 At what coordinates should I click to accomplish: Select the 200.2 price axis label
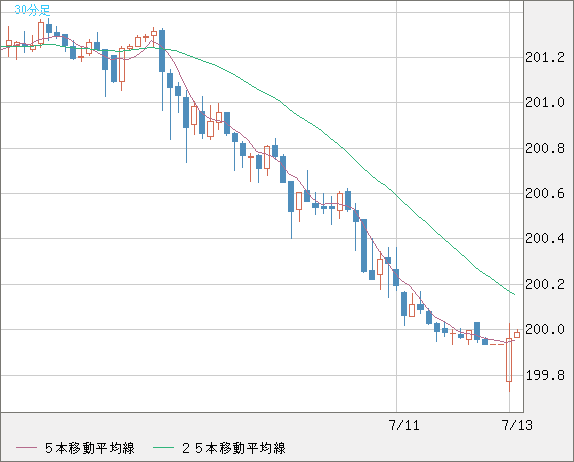coord(545,284)
